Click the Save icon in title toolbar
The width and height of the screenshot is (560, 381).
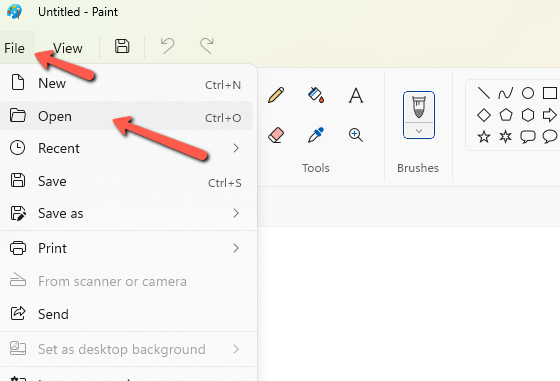(122, 46)
